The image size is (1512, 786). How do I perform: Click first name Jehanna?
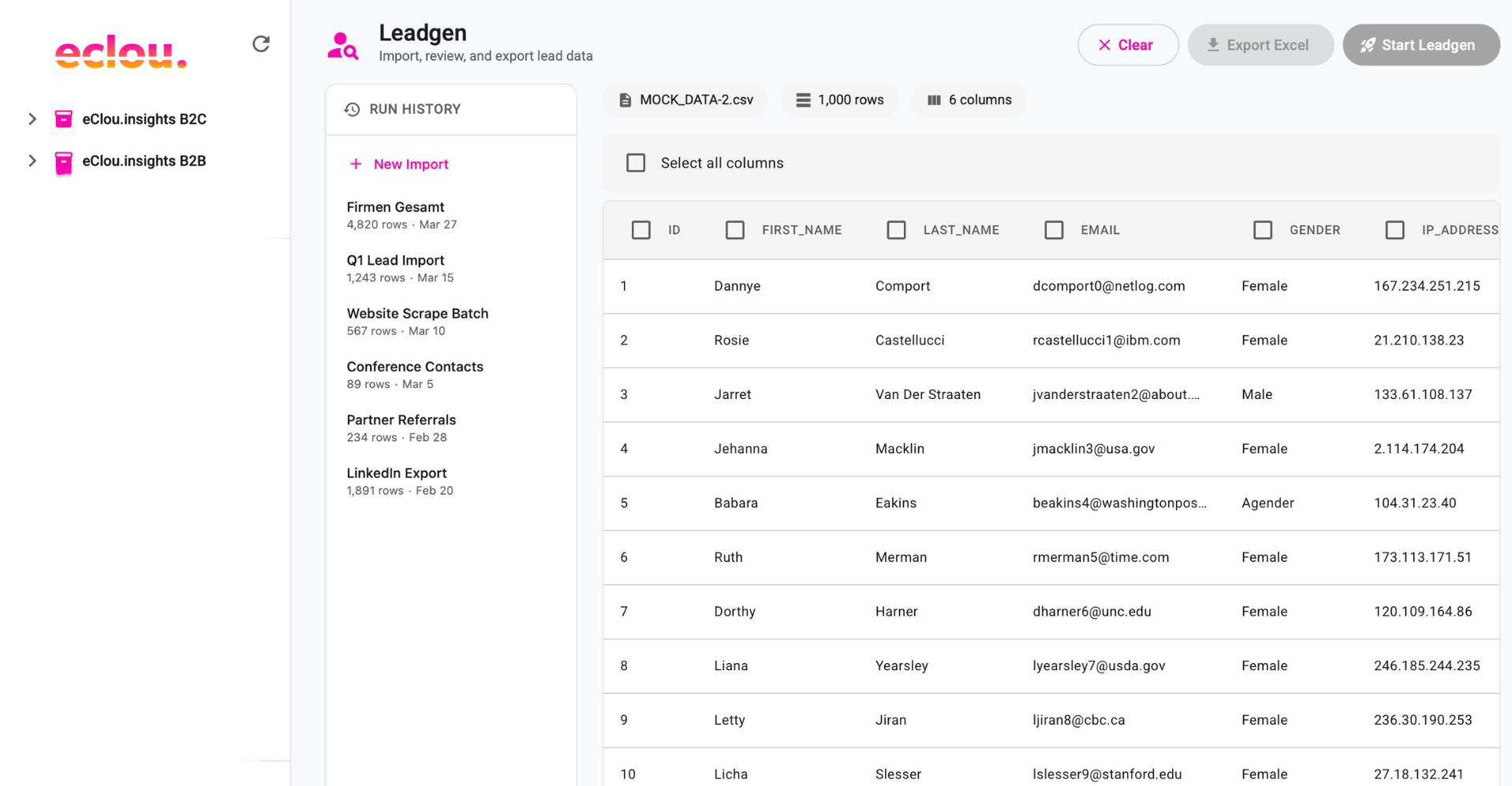[741, 449]
